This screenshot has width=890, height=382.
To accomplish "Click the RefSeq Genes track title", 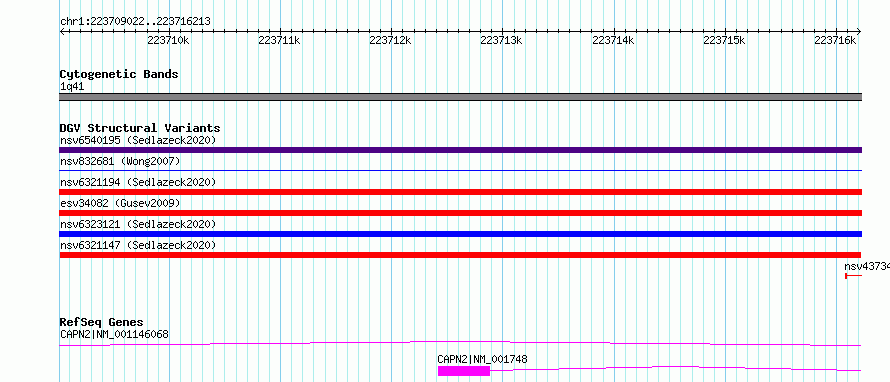I will tap(101, 322).
